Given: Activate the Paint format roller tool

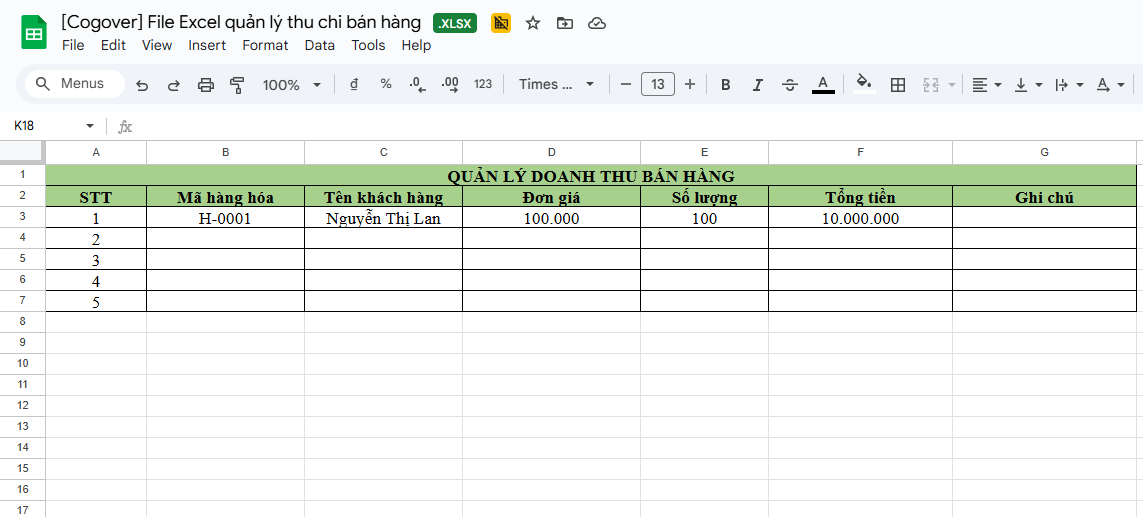Looking at the screenshot, I should pos(237,85).
